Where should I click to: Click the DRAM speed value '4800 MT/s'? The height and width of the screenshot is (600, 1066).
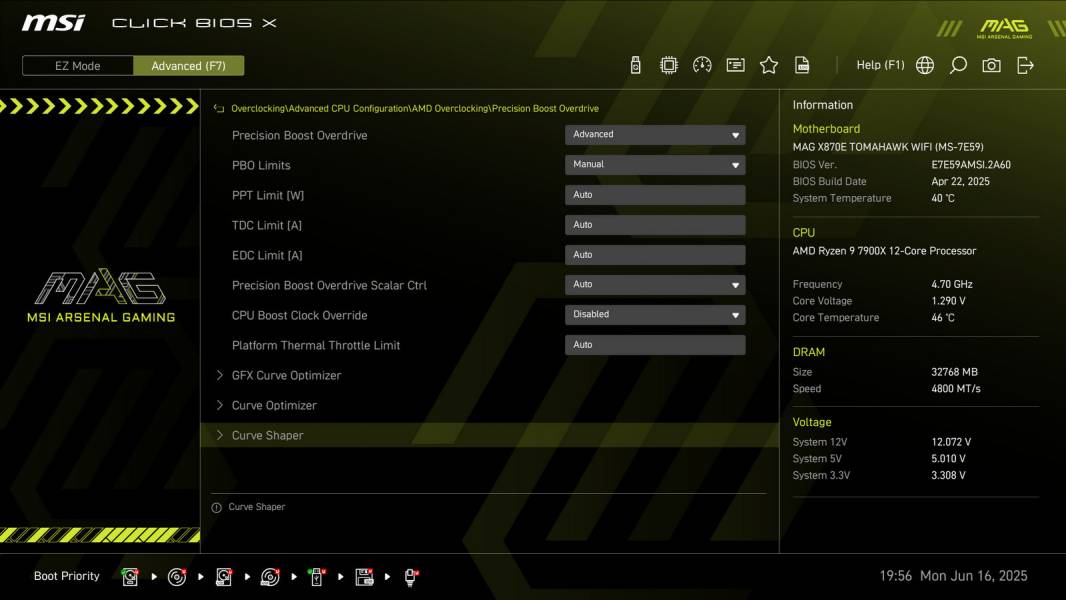[956, 389]
